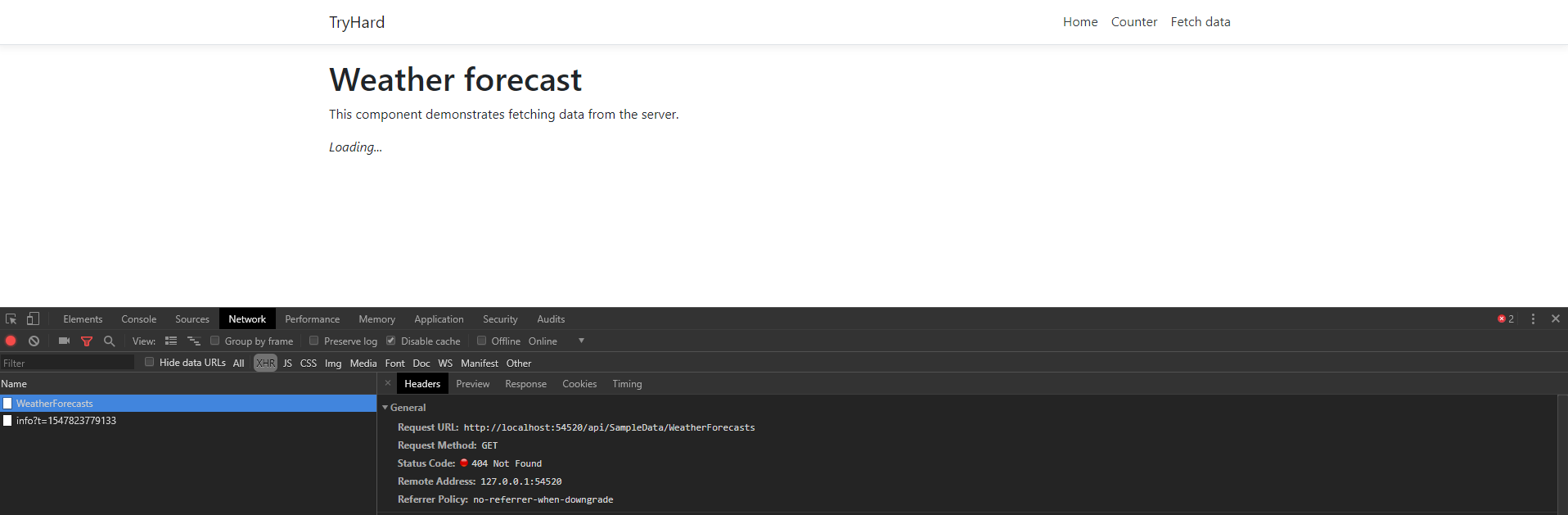Filter requests by All types

click(x=239, y=364)
